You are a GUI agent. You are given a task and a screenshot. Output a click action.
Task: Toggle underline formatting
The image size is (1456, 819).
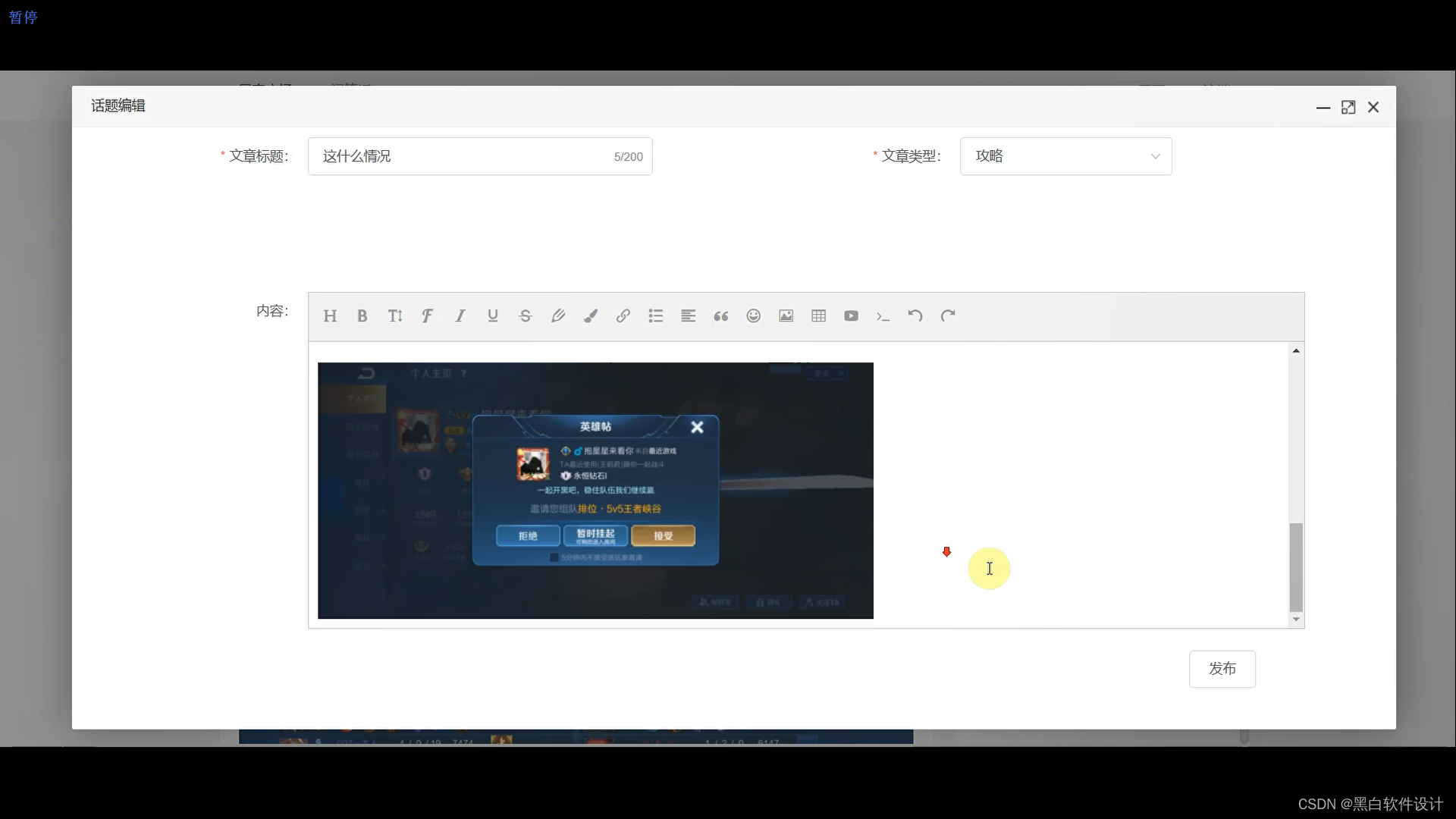[x=493, y=316]
